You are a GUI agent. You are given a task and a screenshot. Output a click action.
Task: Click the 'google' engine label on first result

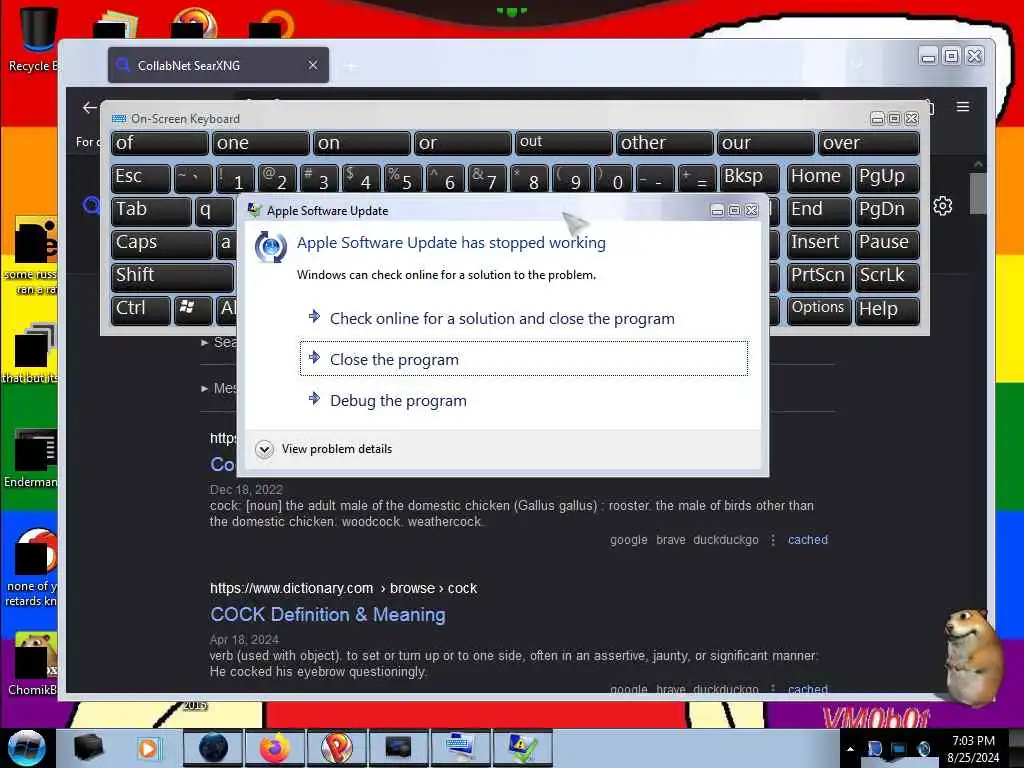point(629,540)
